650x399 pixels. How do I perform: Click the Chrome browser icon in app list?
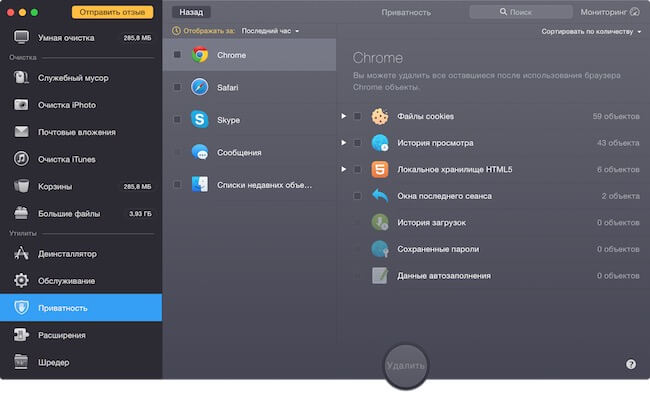[x=200, y=55]
